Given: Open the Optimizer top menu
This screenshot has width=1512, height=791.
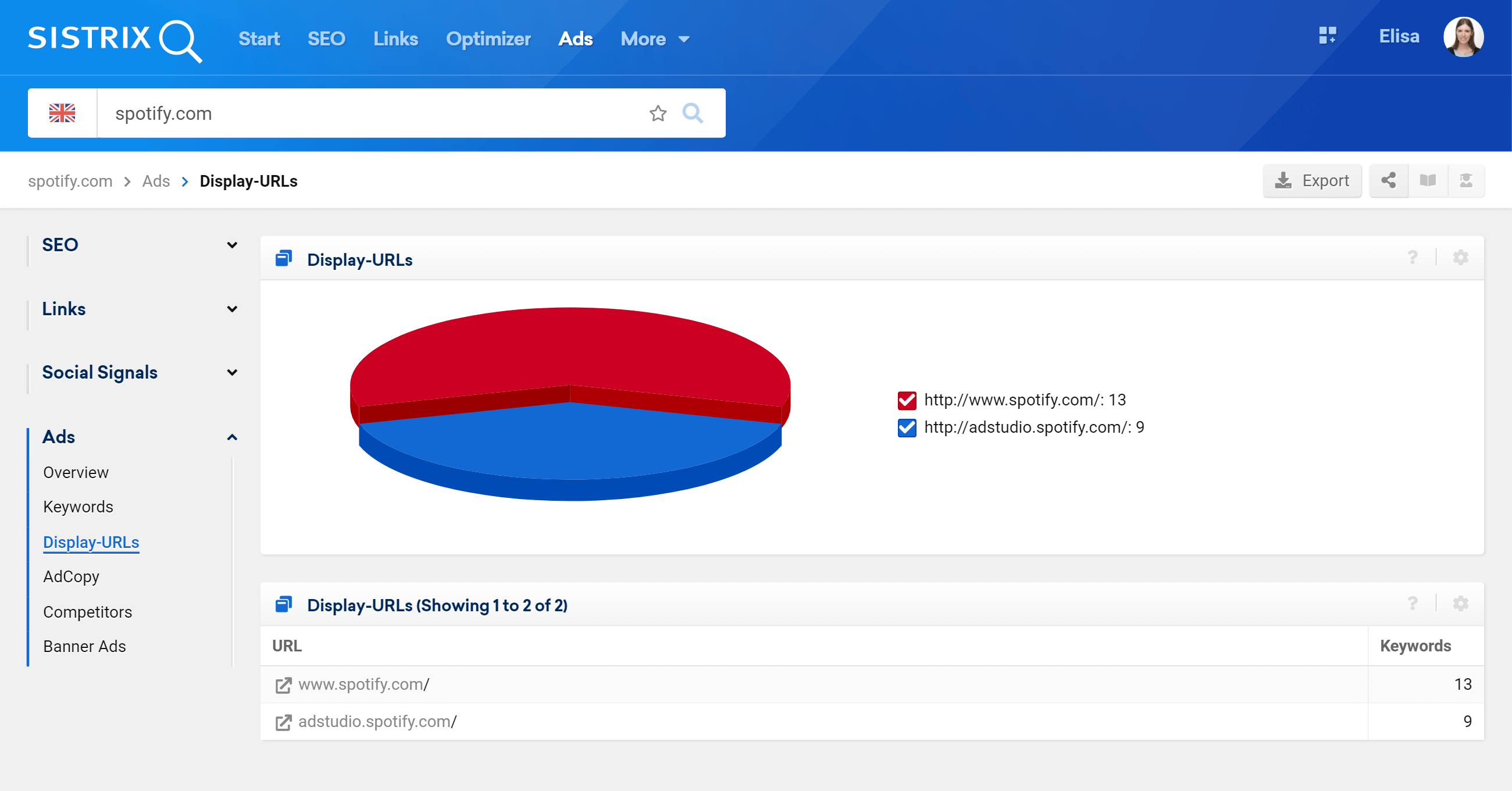Looking at the screenshot, I should tap(488, 39).
